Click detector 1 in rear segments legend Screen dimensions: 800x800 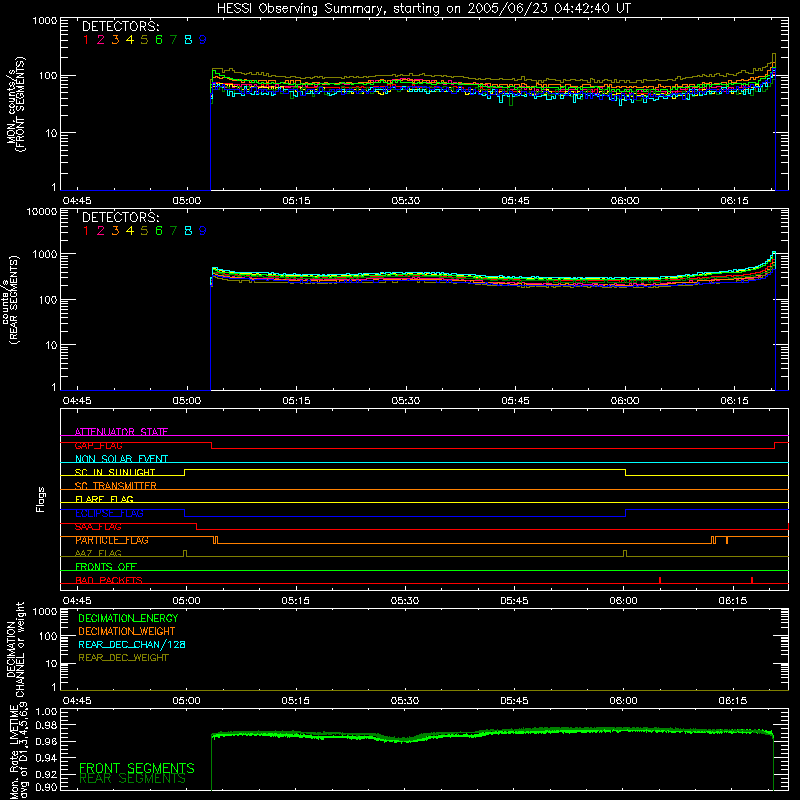coord(86,231)
